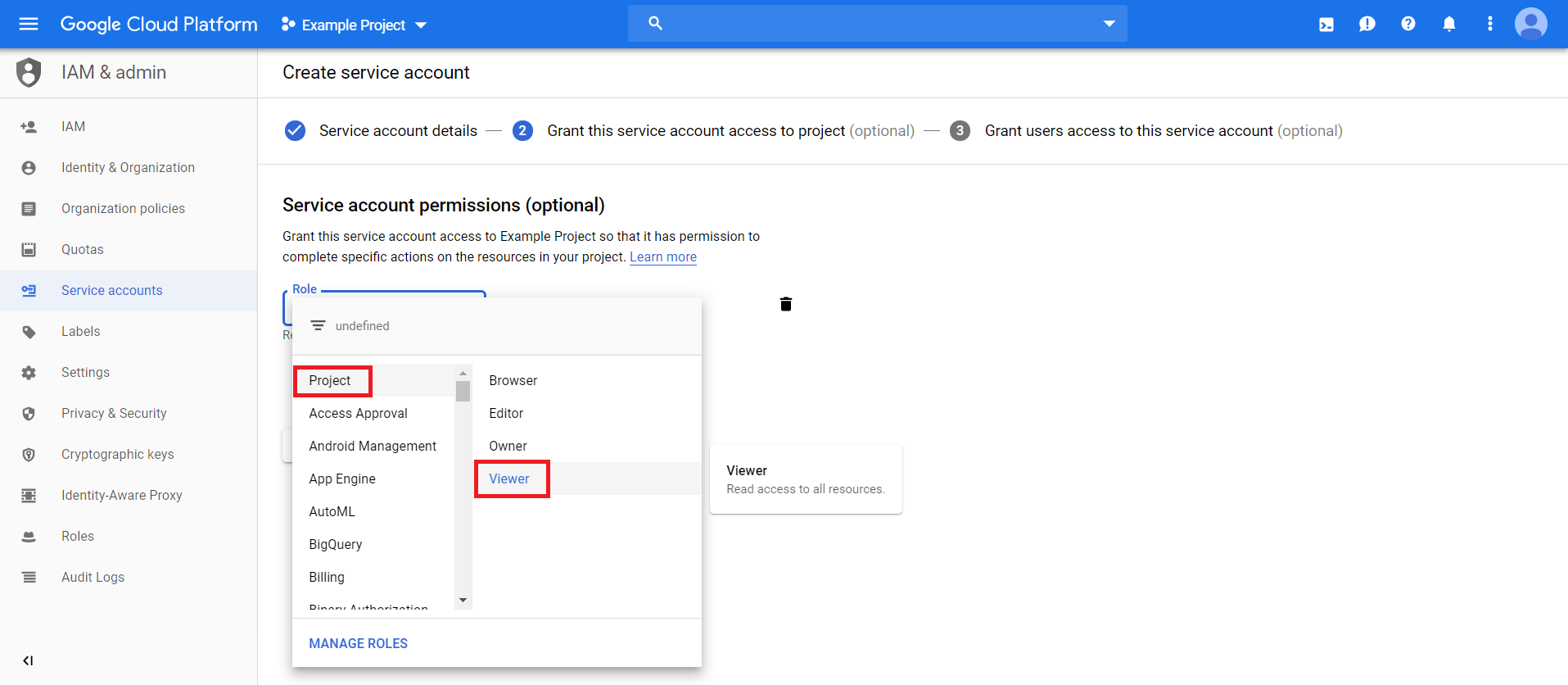1568x685 pixels.
Task: Click the category list scrollbar thumb
Action: (x=463, y=391)
